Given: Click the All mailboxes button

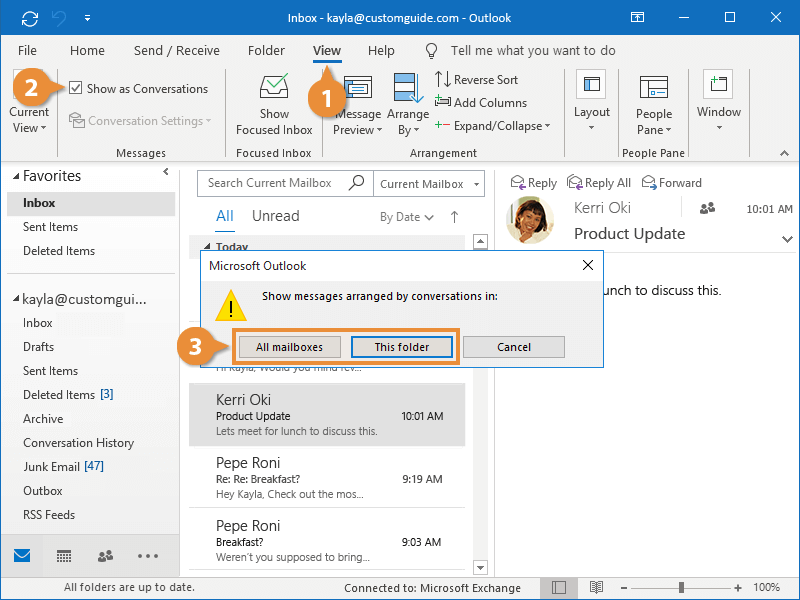Looking at the screenshot, I should (289, 347).
